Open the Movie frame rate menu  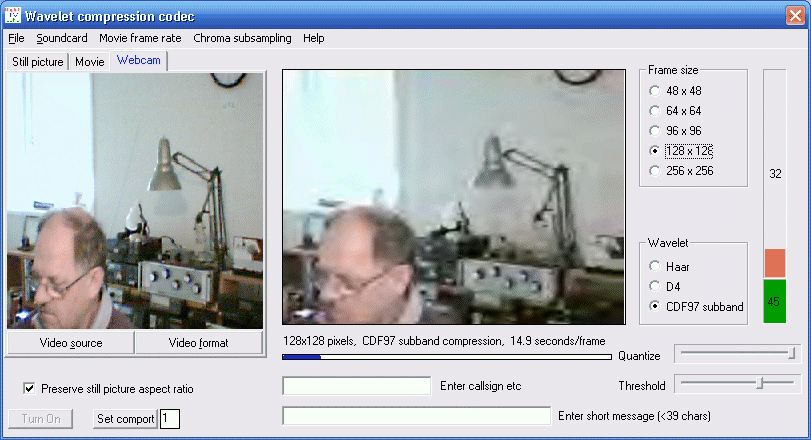140,38
